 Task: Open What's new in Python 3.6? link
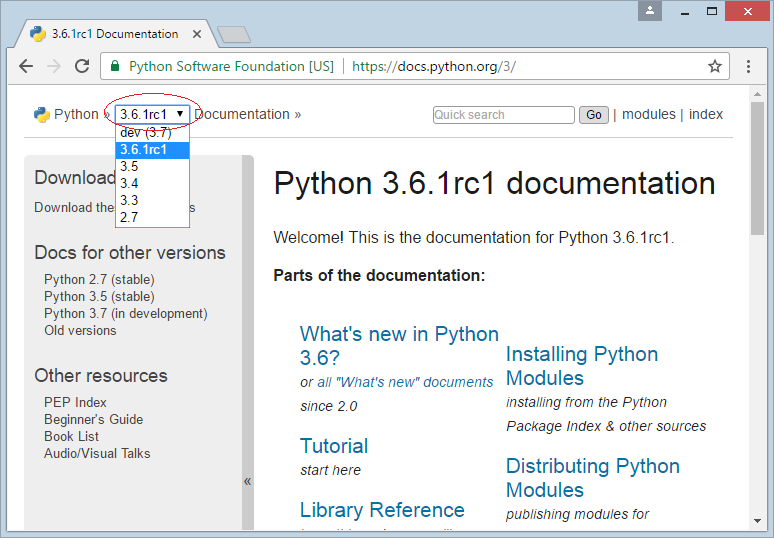399,346
